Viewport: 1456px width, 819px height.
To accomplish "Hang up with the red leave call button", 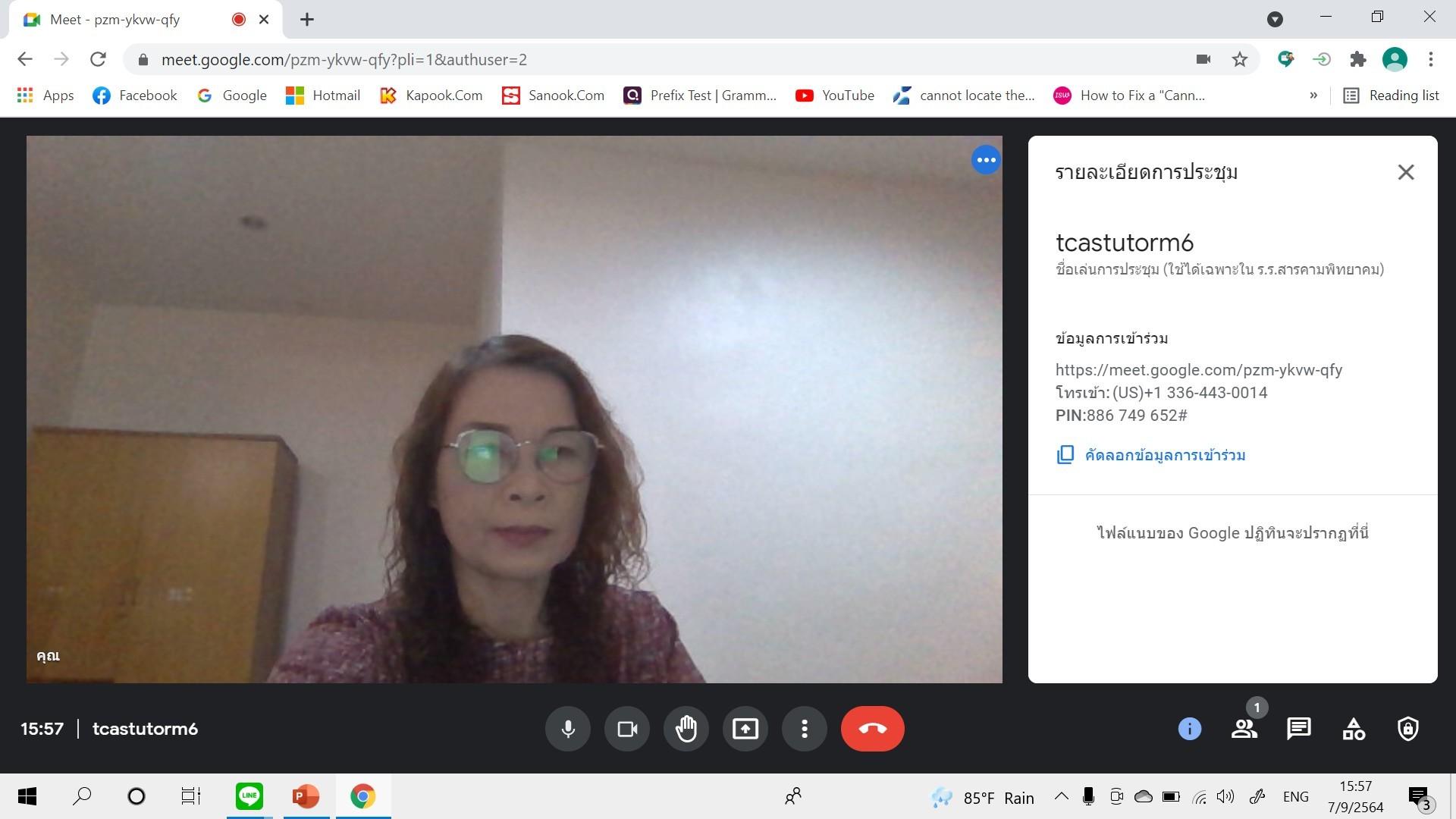I will 872,729.
